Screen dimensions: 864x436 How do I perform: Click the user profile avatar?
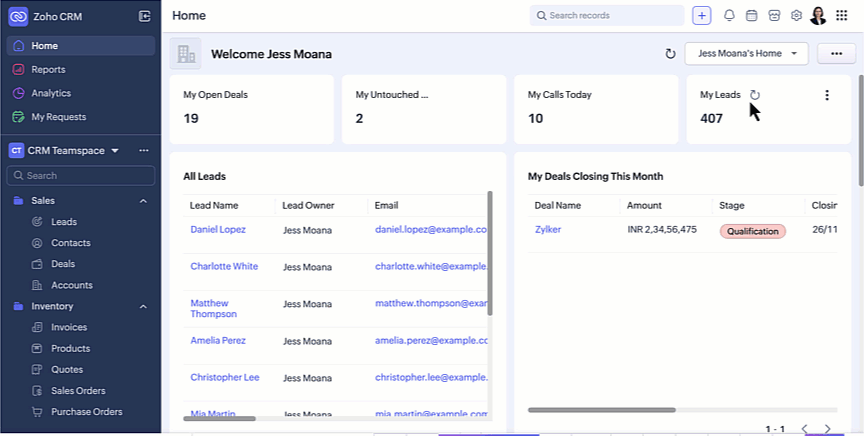pos(818,16)
